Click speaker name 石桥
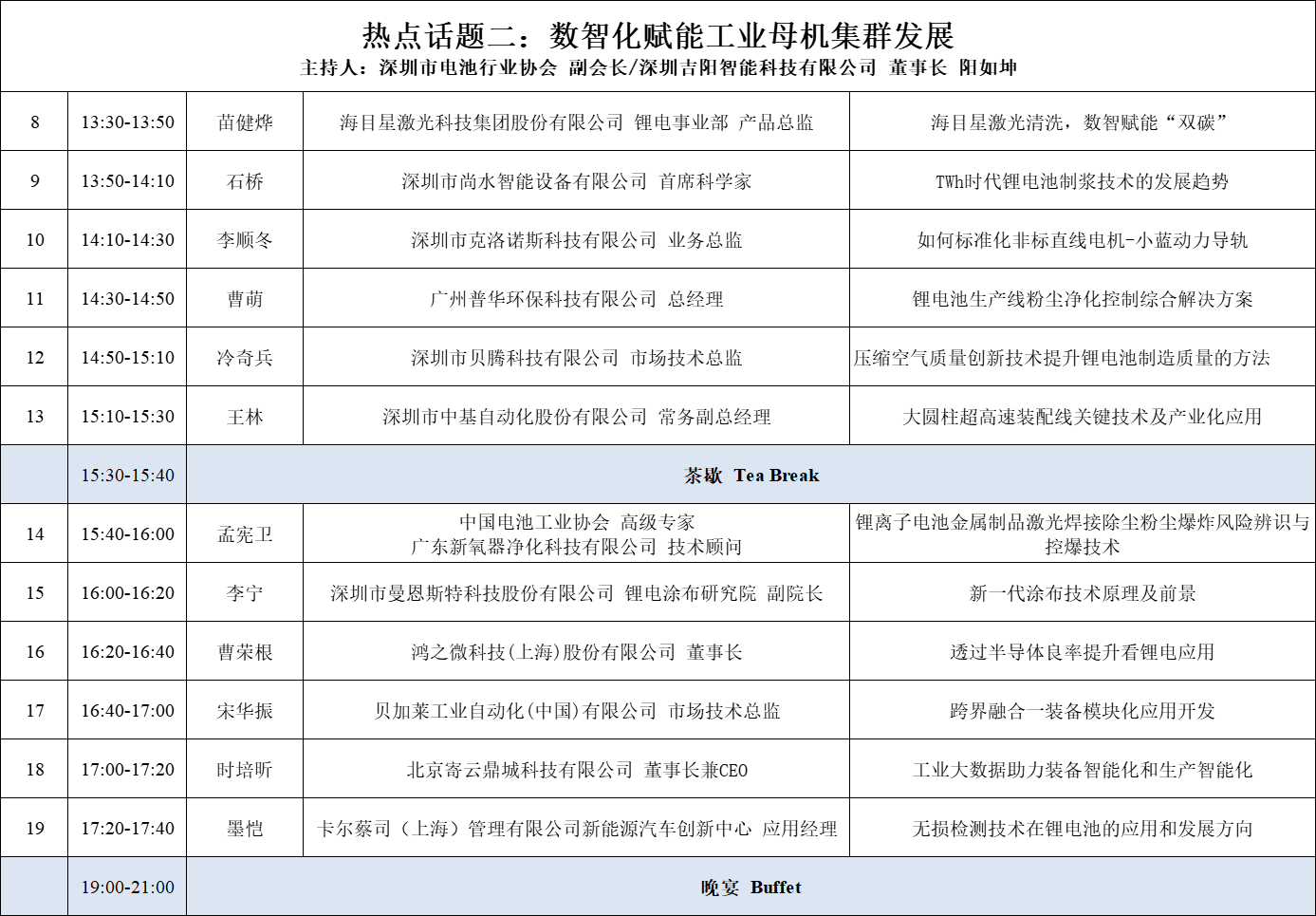 point(245,180)
